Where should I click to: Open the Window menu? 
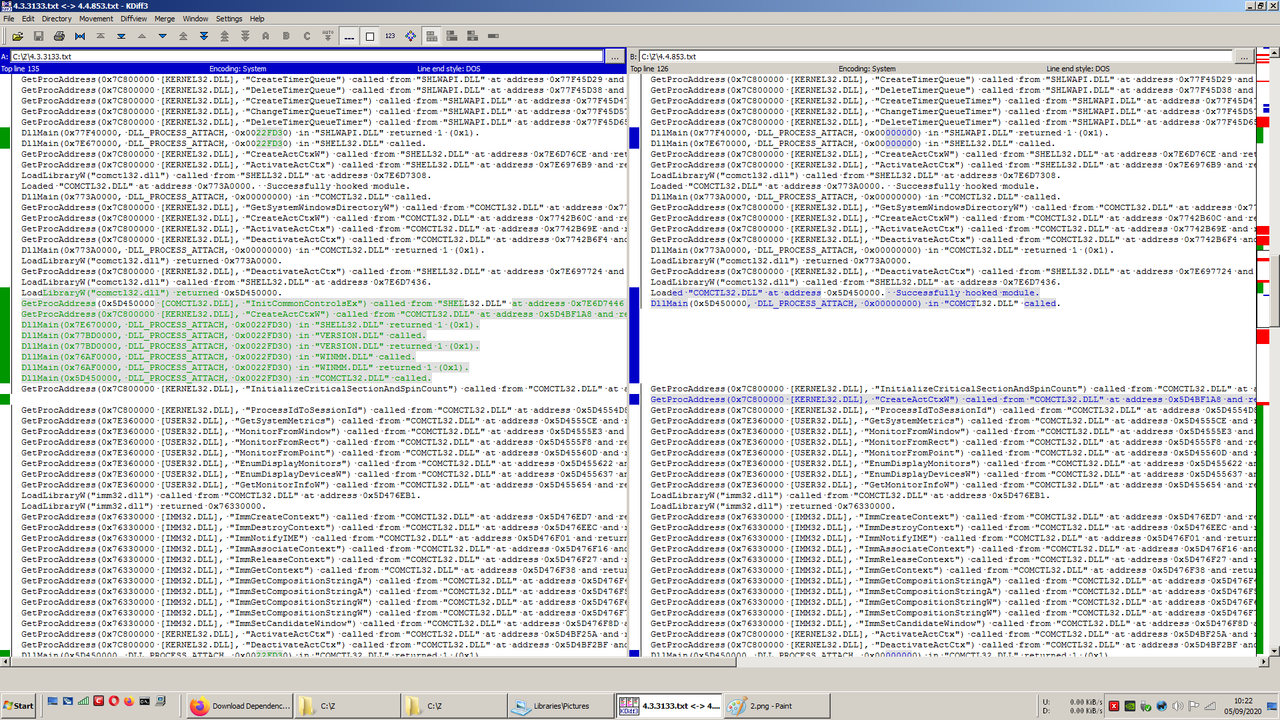[196, 18]
